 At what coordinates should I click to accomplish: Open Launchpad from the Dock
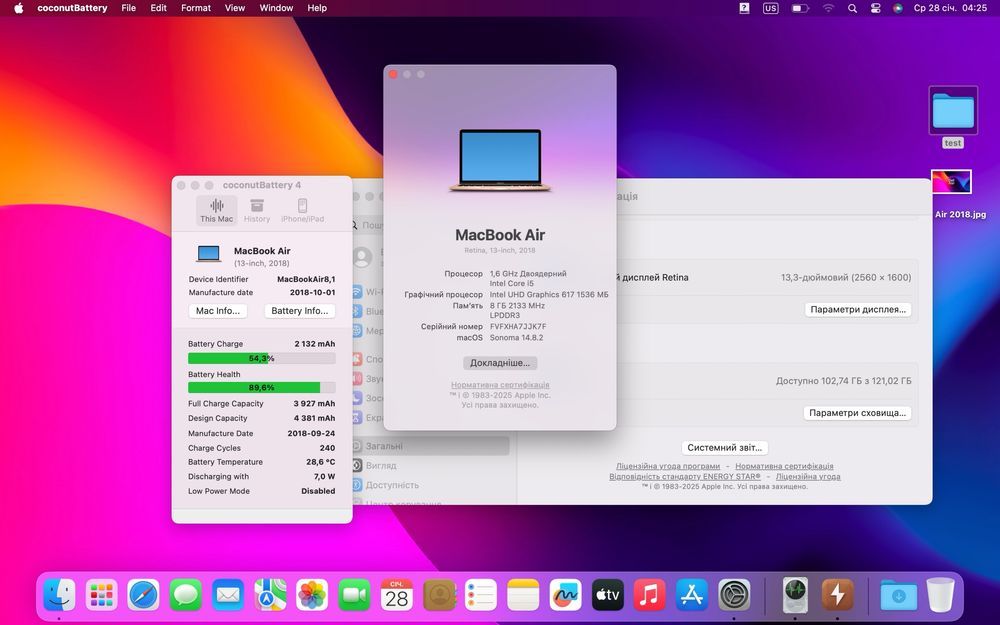click(x=101, y=596)
